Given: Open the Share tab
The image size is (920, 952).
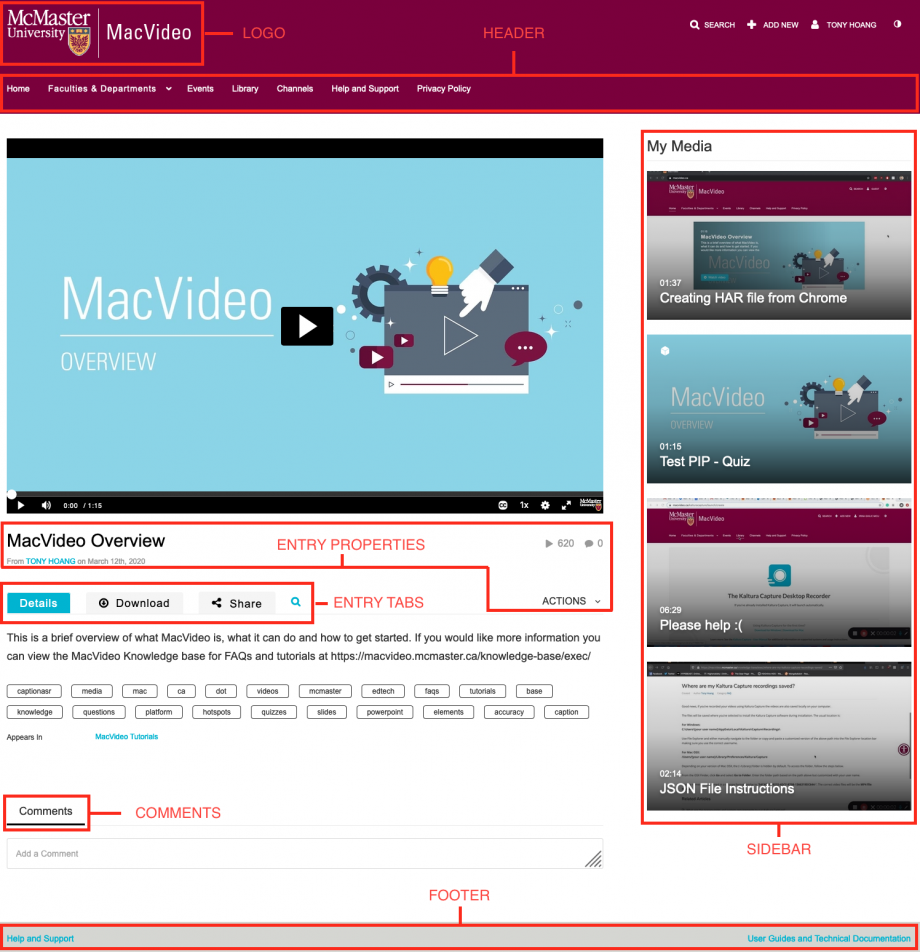Looking at the screenshot, I should click(237, 603).
